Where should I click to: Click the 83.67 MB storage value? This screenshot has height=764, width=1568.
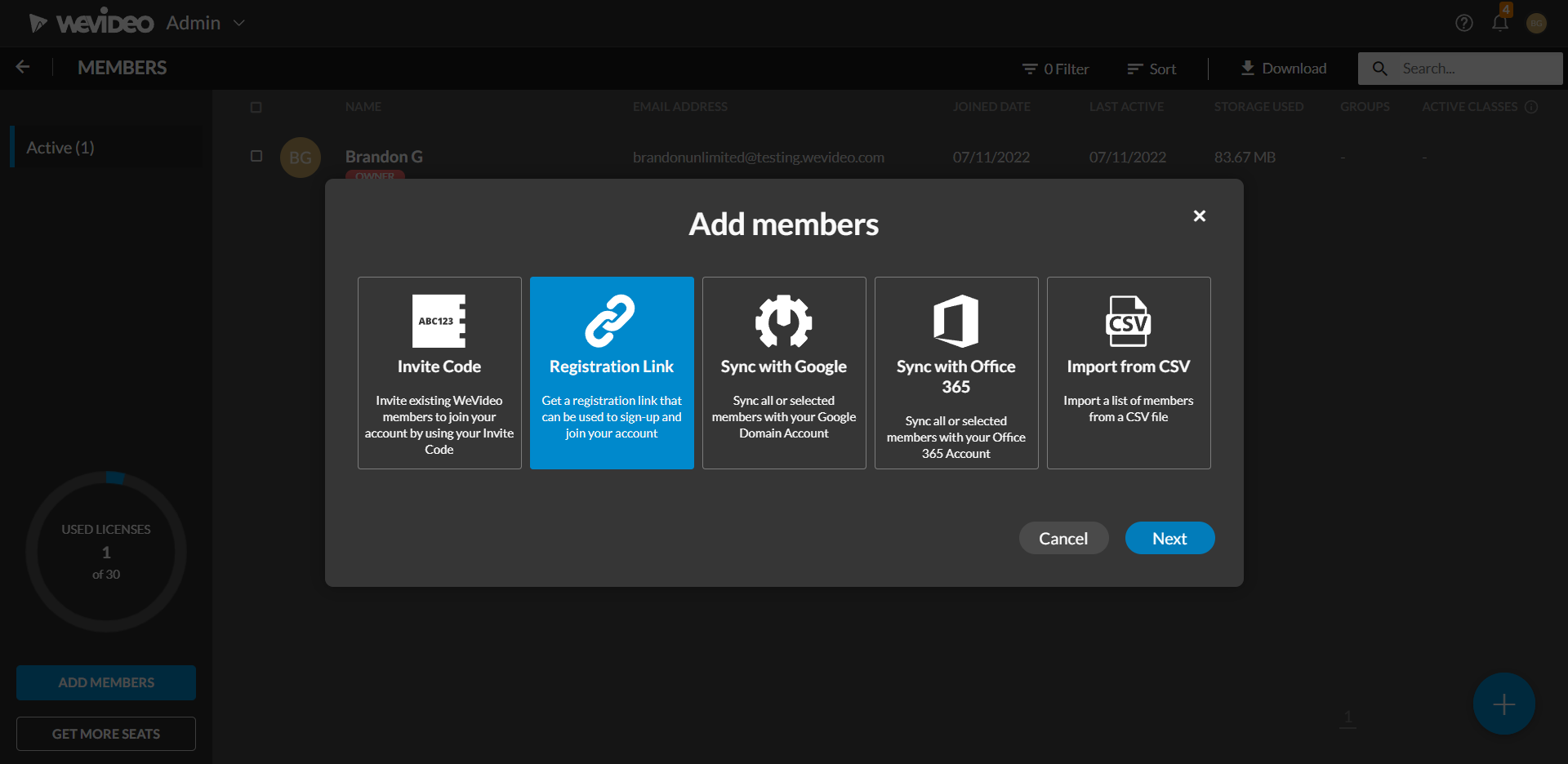tap(1245, 158)
